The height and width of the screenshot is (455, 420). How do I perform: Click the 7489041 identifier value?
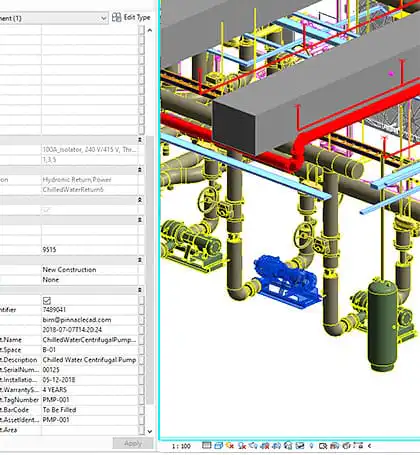54,310
